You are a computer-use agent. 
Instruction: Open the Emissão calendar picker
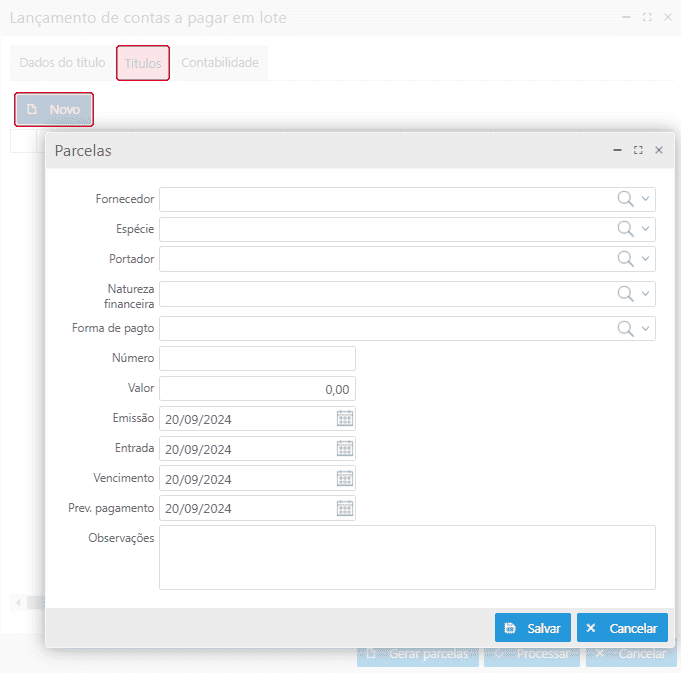point(345,419)
